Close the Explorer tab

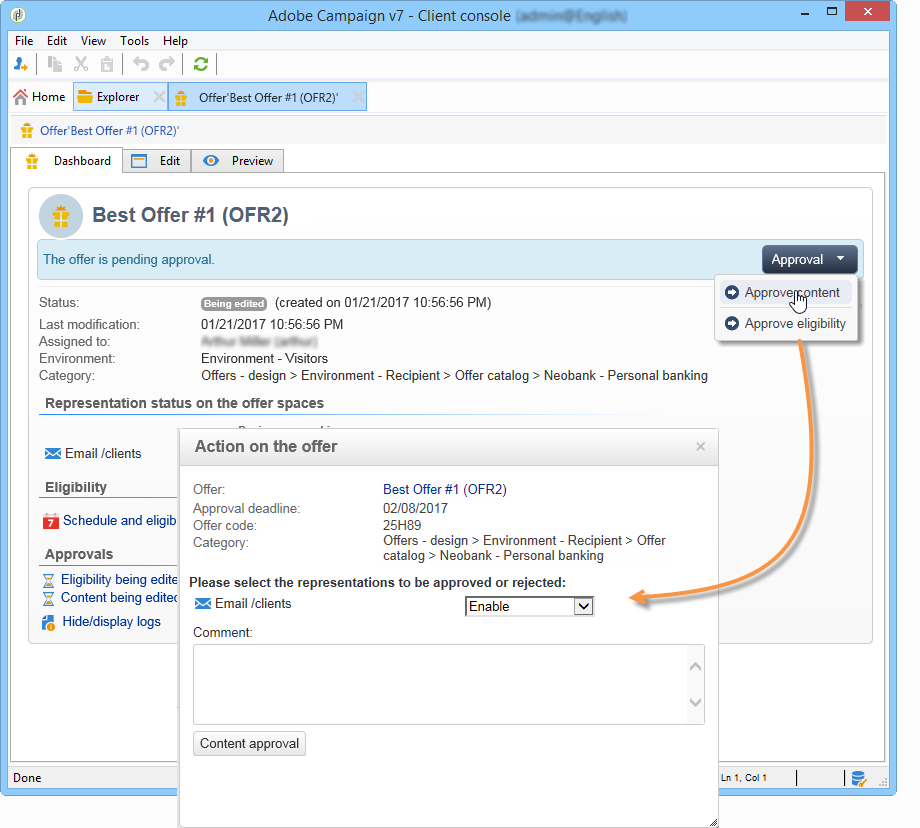[x=158, y=97]
